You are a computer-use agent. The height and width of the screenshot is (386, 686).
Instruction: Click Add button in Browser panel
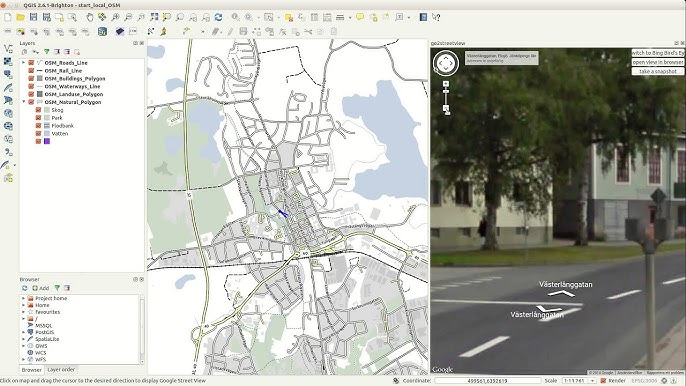pos(41,288)
